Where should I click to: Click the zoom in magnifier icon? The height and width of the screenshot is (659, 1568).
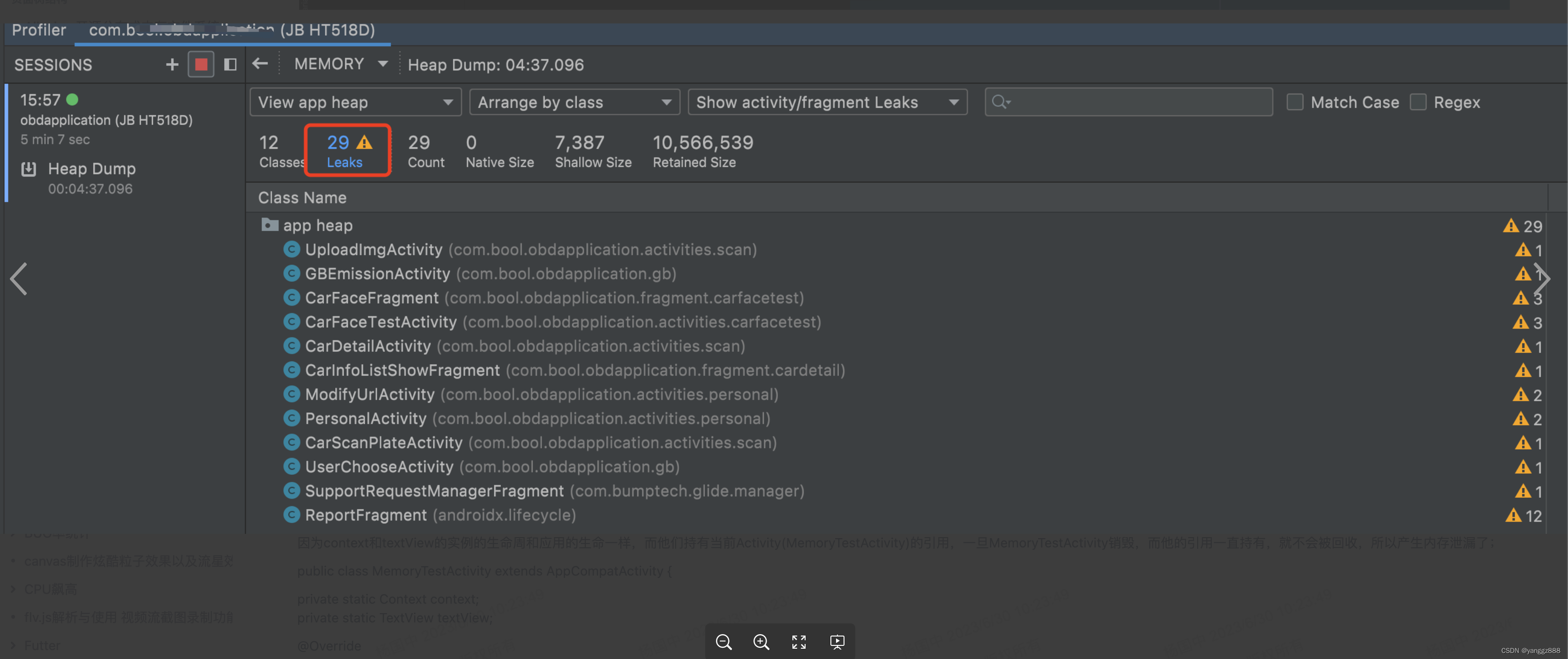pyautogui.click(x=761, y=641)
